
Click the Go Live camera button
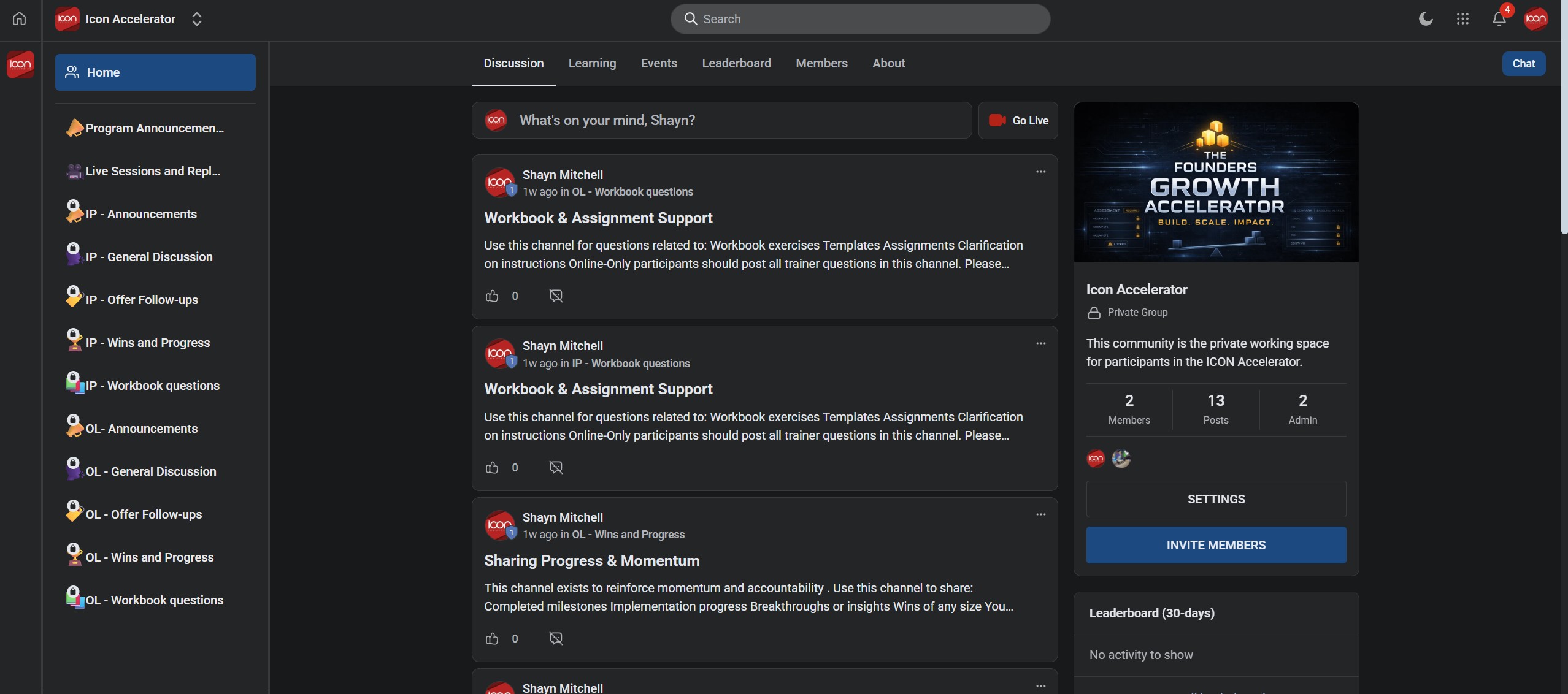[x=1018, y=121]
